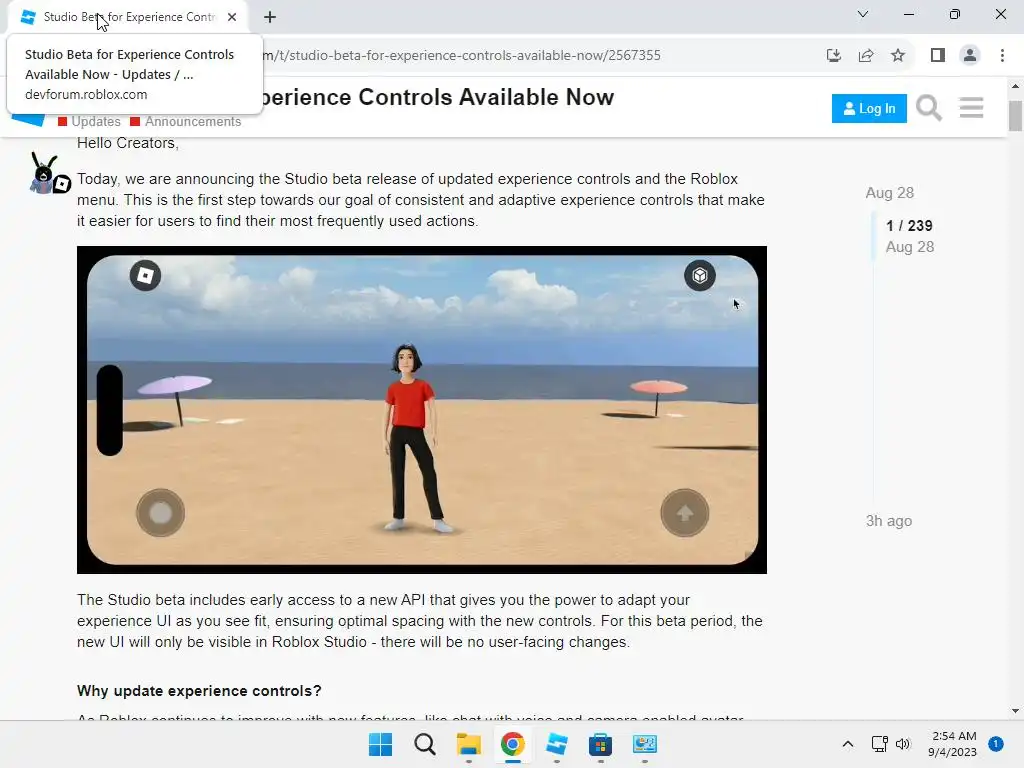
Task: Open the notification badge
Action: pyautogui.click(x=995, y=744)
